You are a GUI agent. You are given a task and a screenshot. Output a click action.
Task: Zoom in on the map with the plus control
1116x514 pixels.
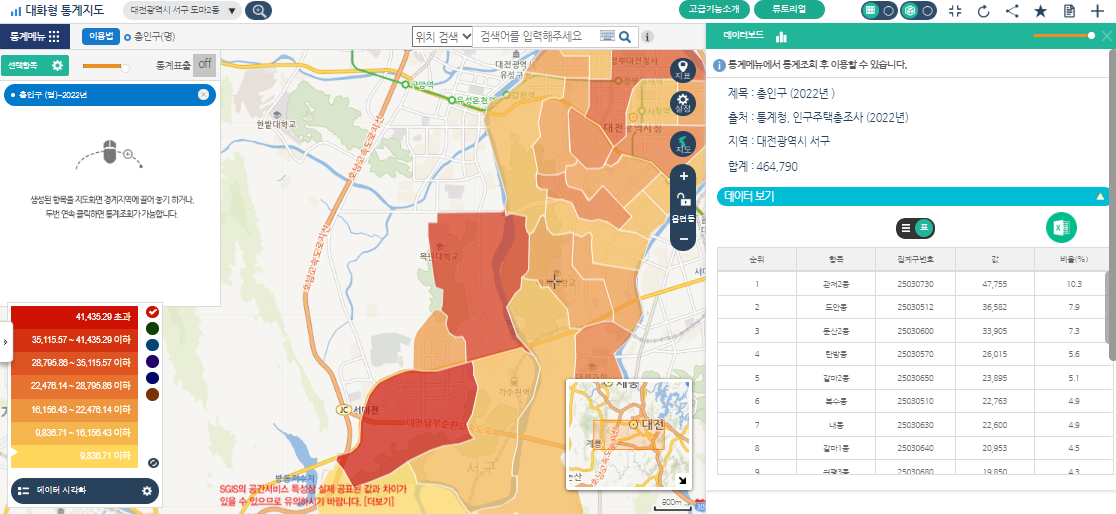(x=684, y=176)
